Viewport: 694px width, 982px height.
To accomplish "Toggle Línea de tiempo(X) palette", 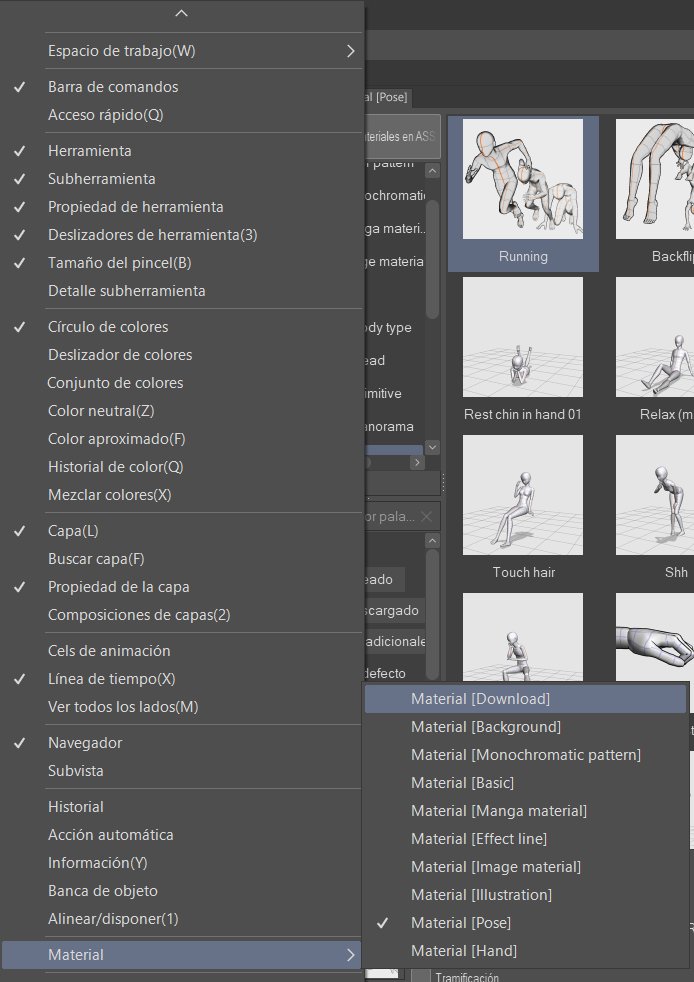I will click(182, 679).
